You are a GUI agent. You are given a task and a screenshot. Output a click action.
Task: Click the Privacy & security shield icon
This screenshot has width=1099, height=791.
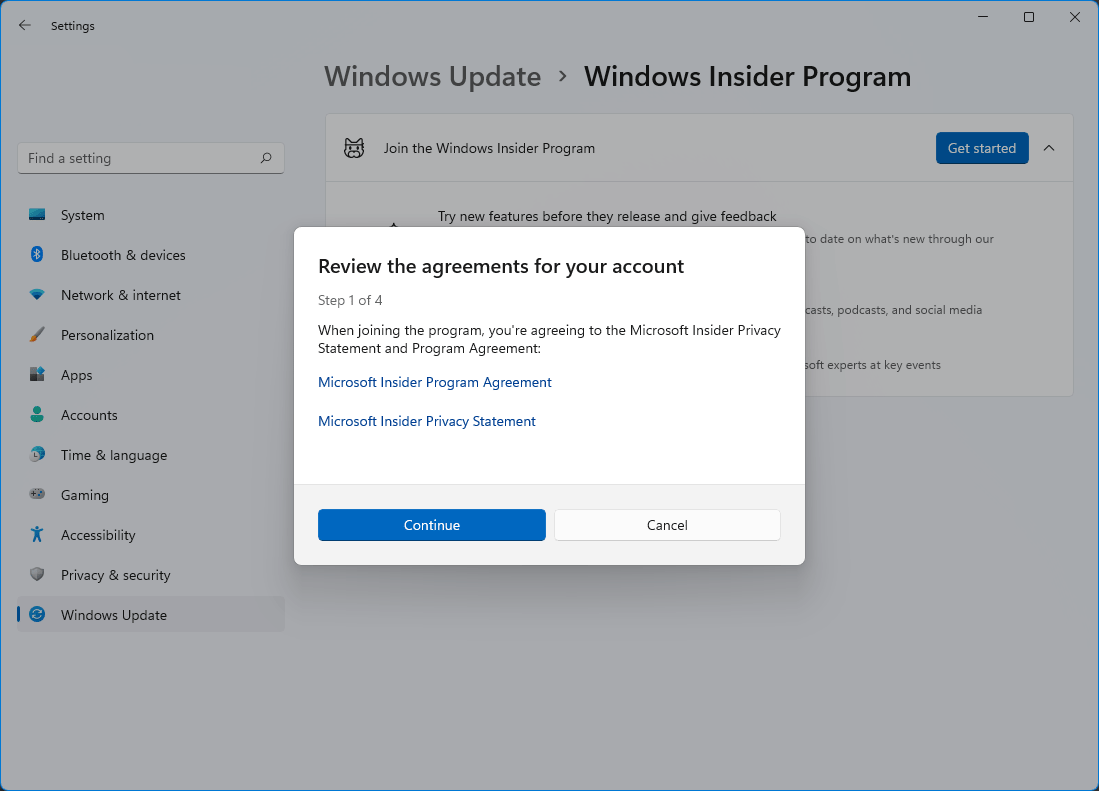[38, 574]
